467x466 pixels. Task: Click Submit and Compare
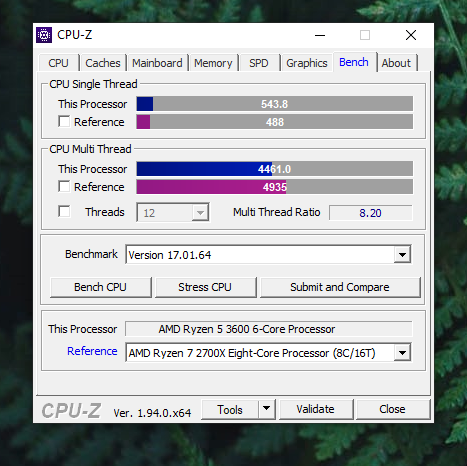pyautogui.click(x=340, y=287)
